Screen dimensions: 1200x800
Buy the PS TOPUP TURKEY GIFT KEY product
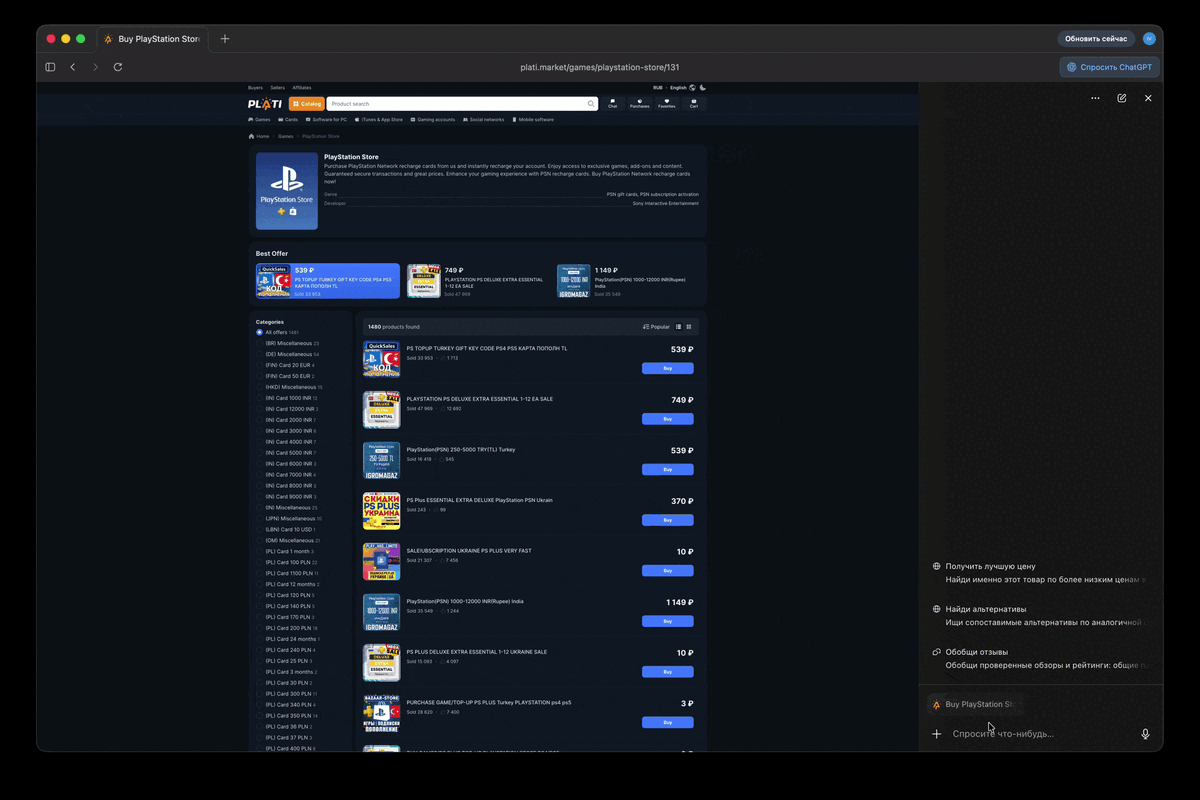[x=667, y=368]
